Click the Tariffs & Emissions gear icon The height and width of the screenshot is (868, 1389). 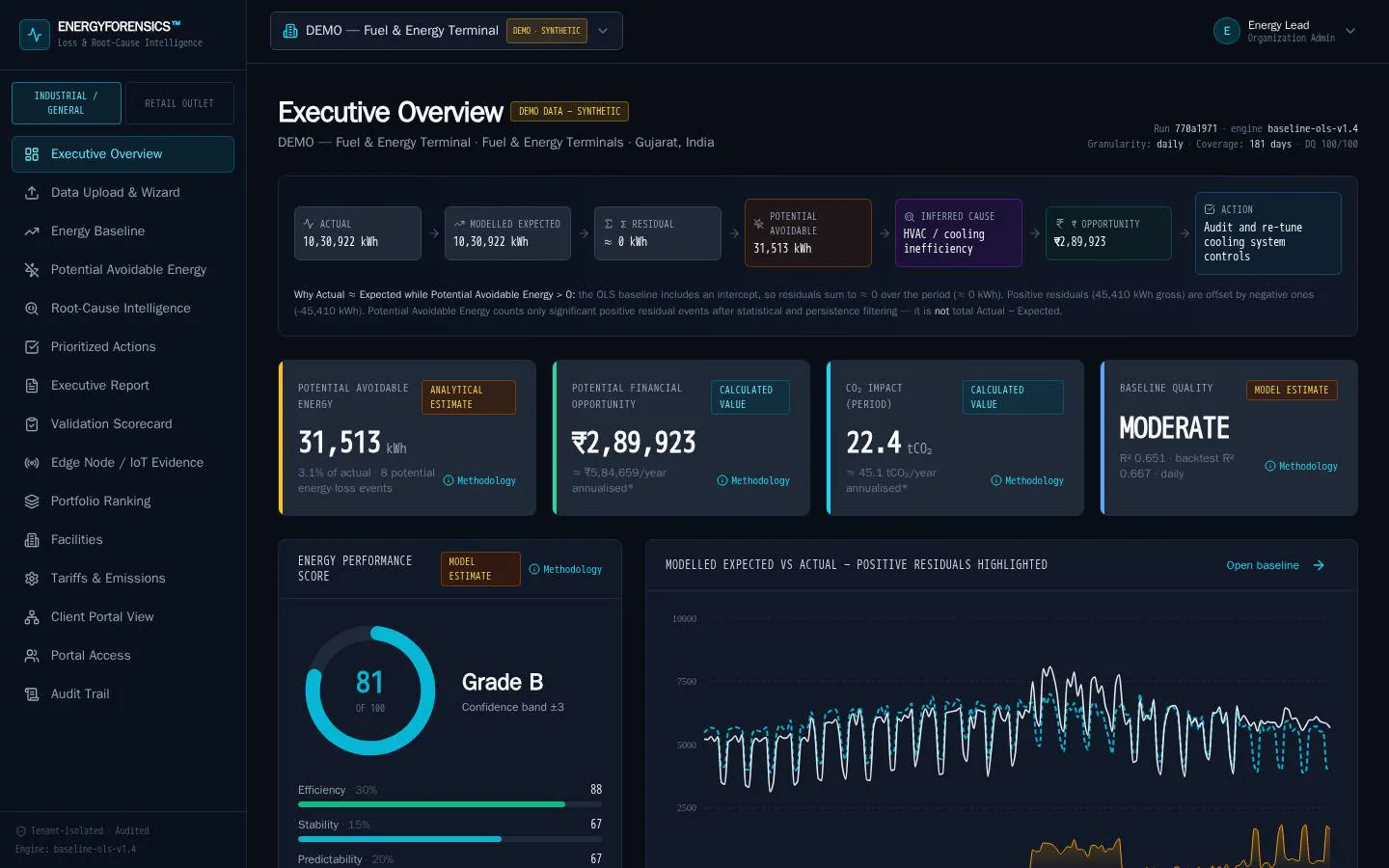(x=32, y=579)
